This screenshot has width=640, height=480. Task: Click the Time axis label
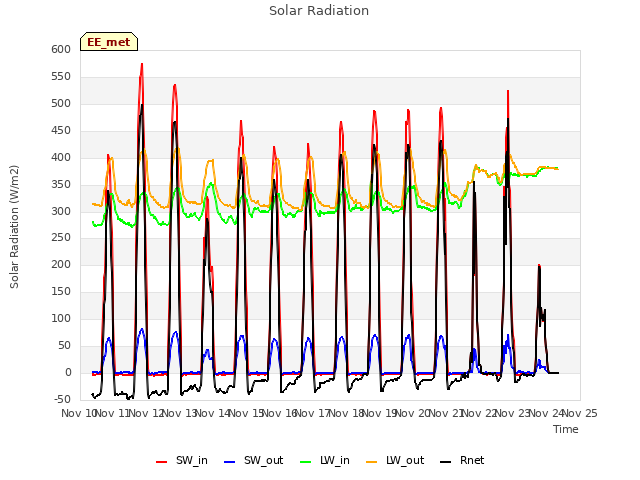(x=566, y=429)
